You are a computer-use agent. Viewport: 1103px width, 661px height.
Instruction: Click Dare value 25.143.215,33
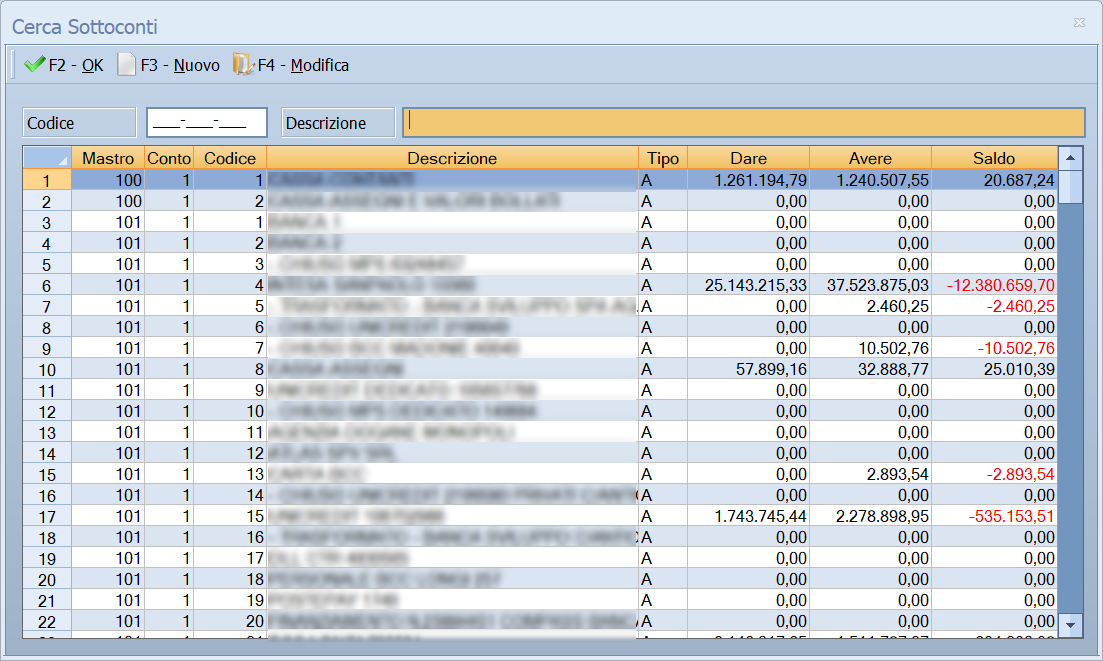[x=755, y=285]
